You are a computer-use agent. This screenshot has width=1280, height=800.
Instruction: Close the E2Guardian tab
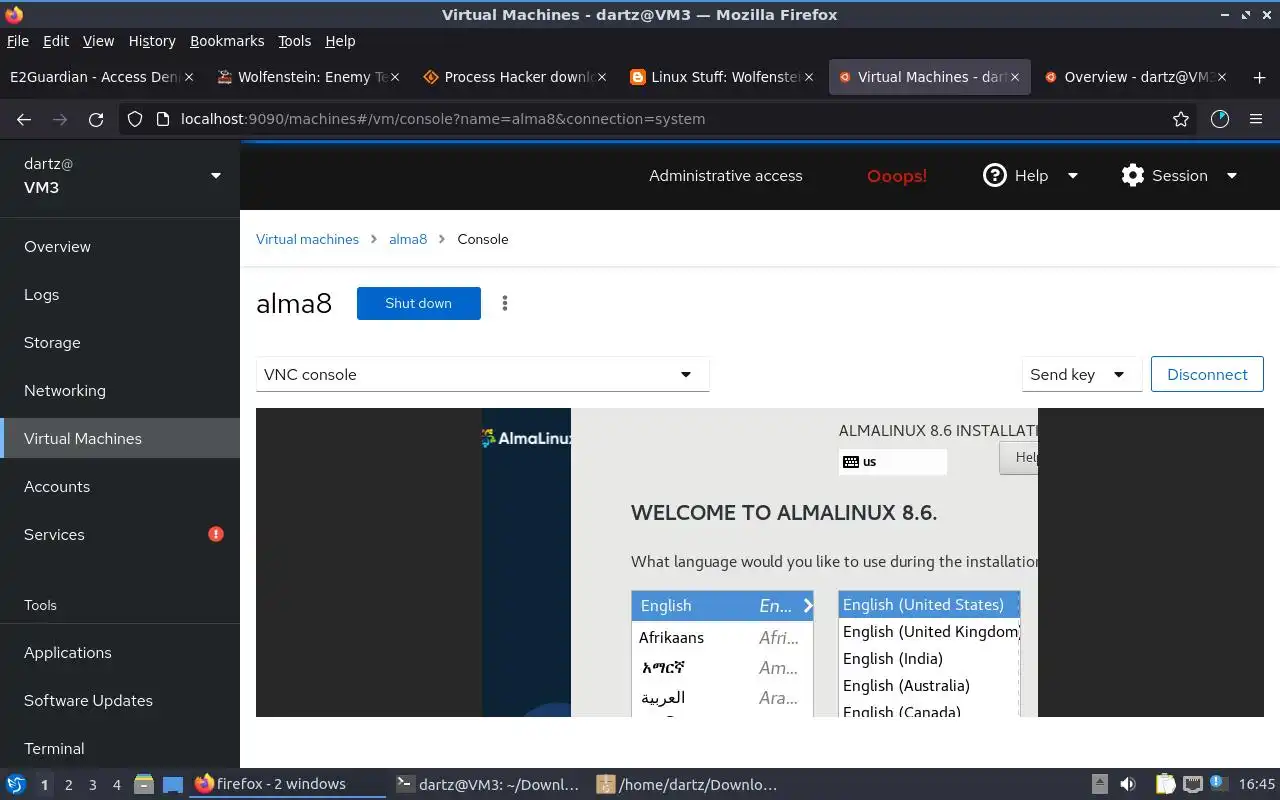[188, 77]
